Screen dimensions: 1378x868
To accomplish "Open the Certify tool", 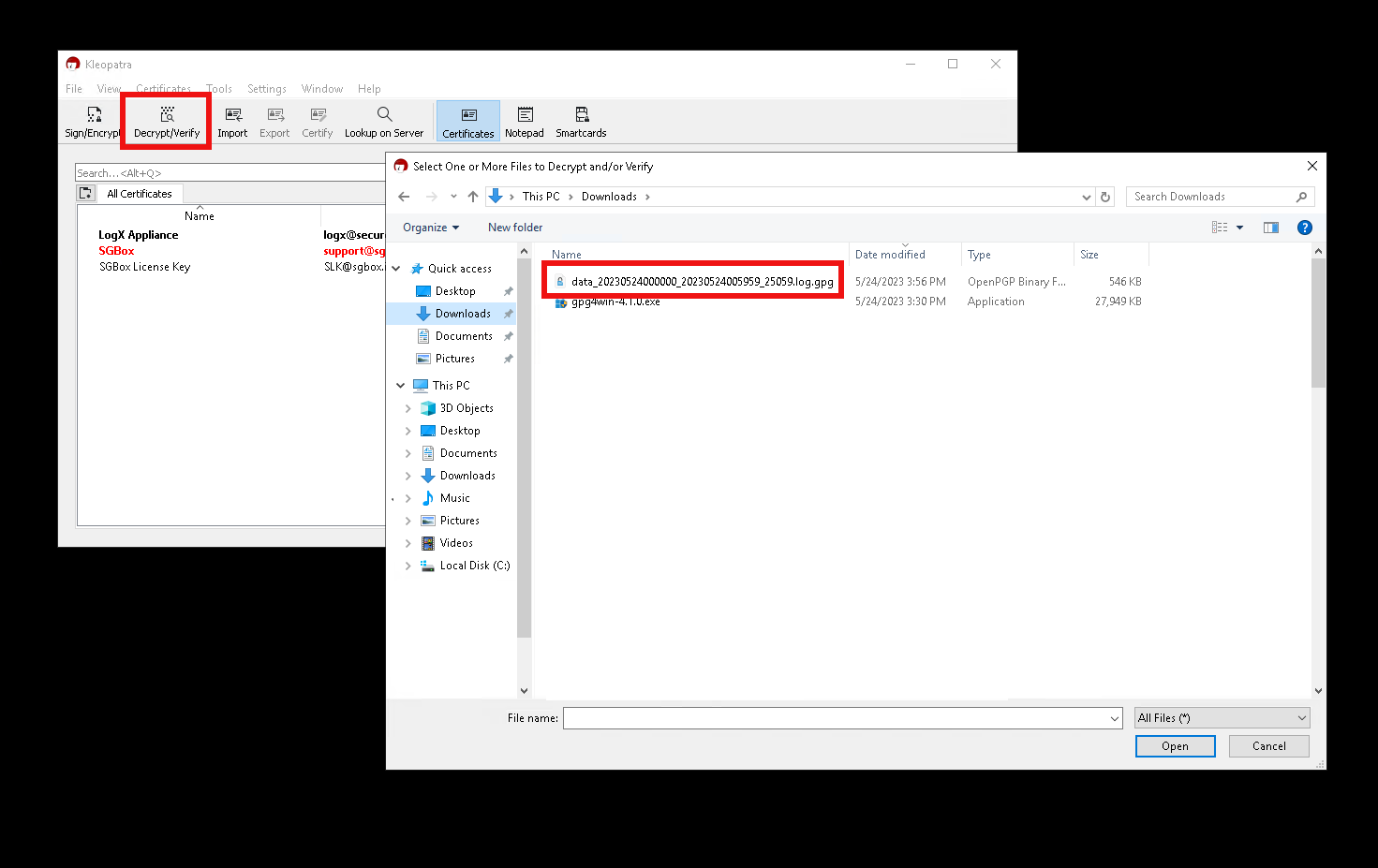I will pyautogui.click(x=317, y=120).
